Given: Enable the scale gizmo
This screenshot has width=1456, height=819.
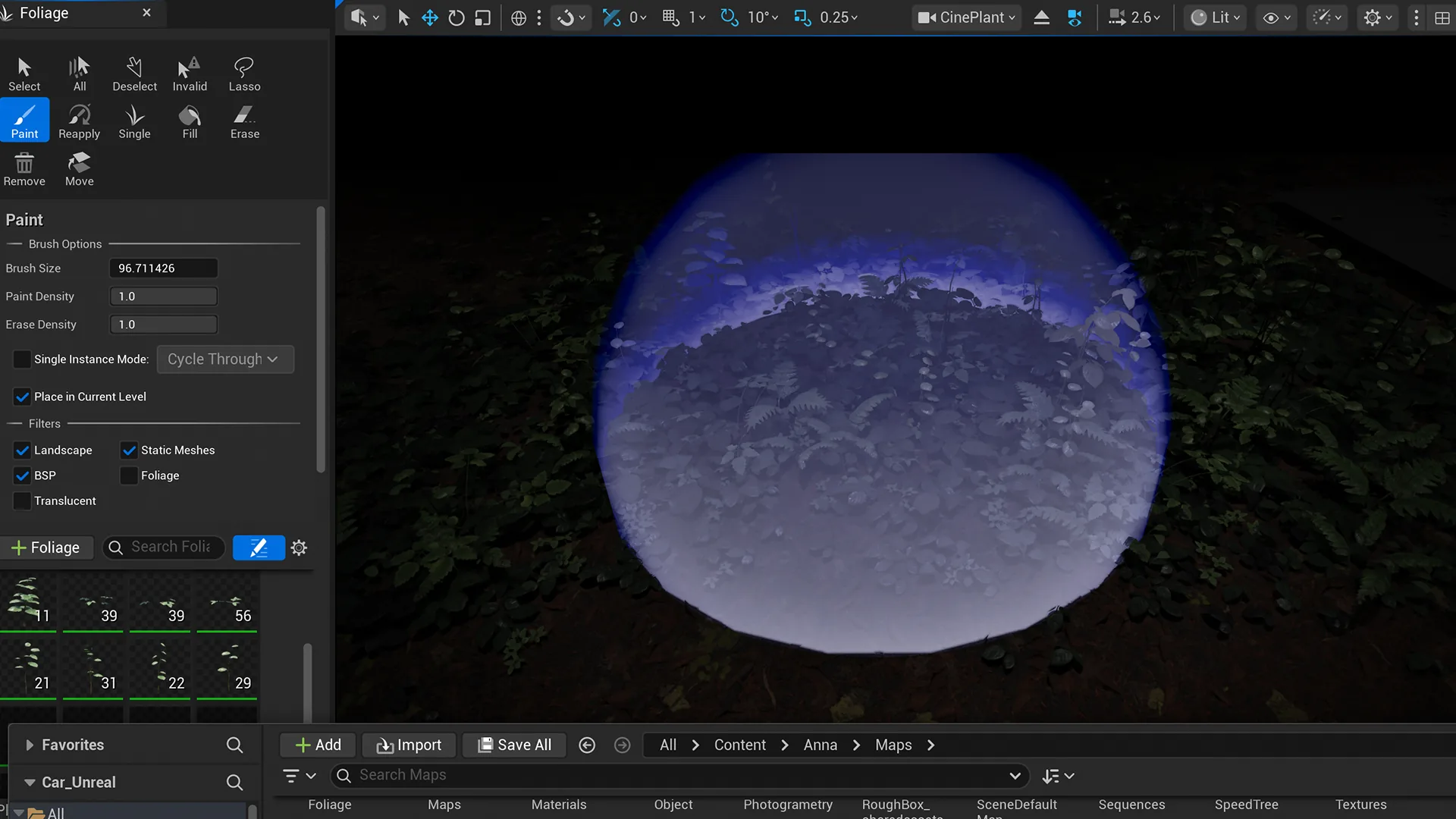Looking at the screenshot, I should 482,17.
